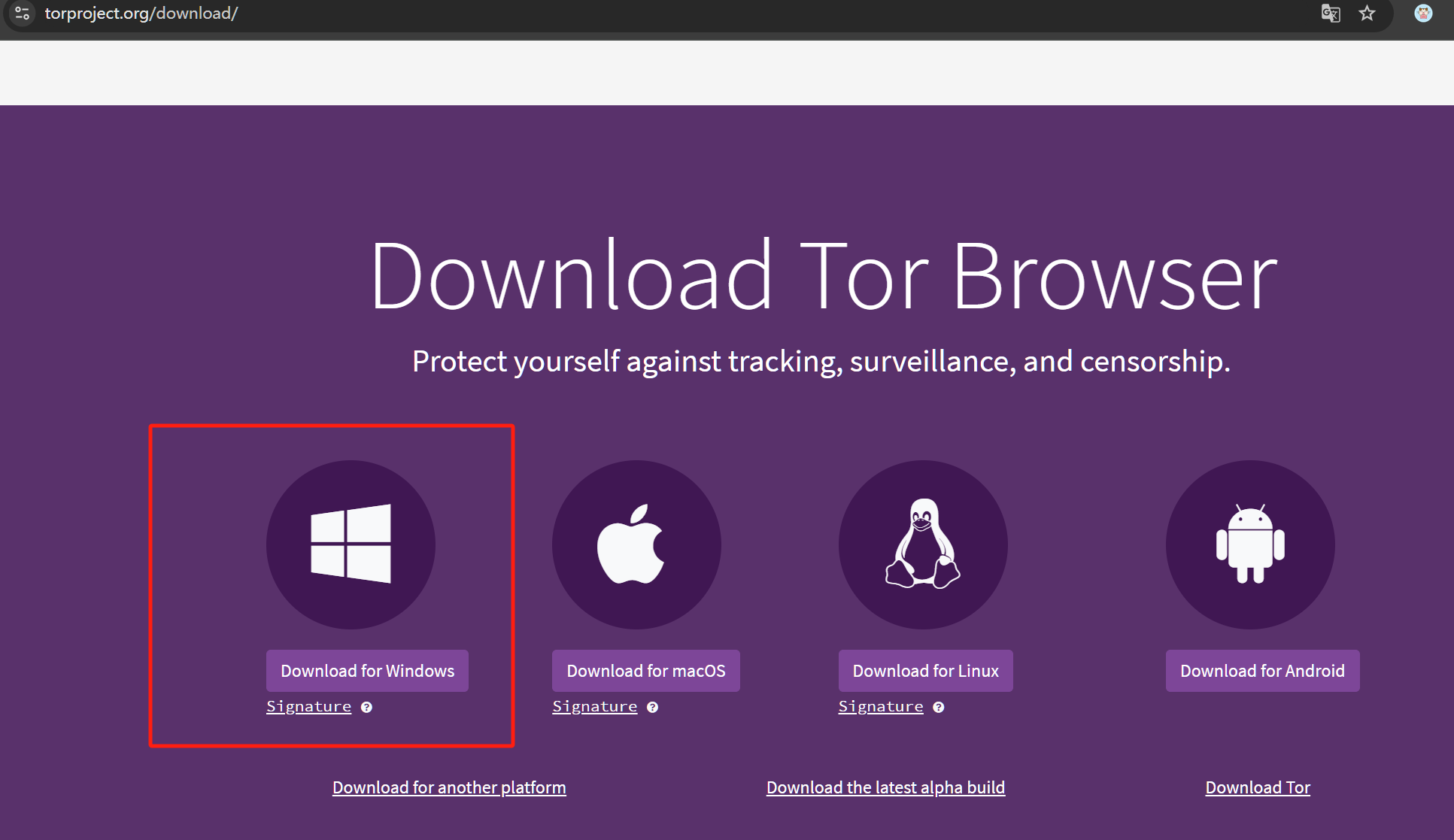
Task: Click the Protect yourself against tracking tagline
Action: click(x=821, y=362)
